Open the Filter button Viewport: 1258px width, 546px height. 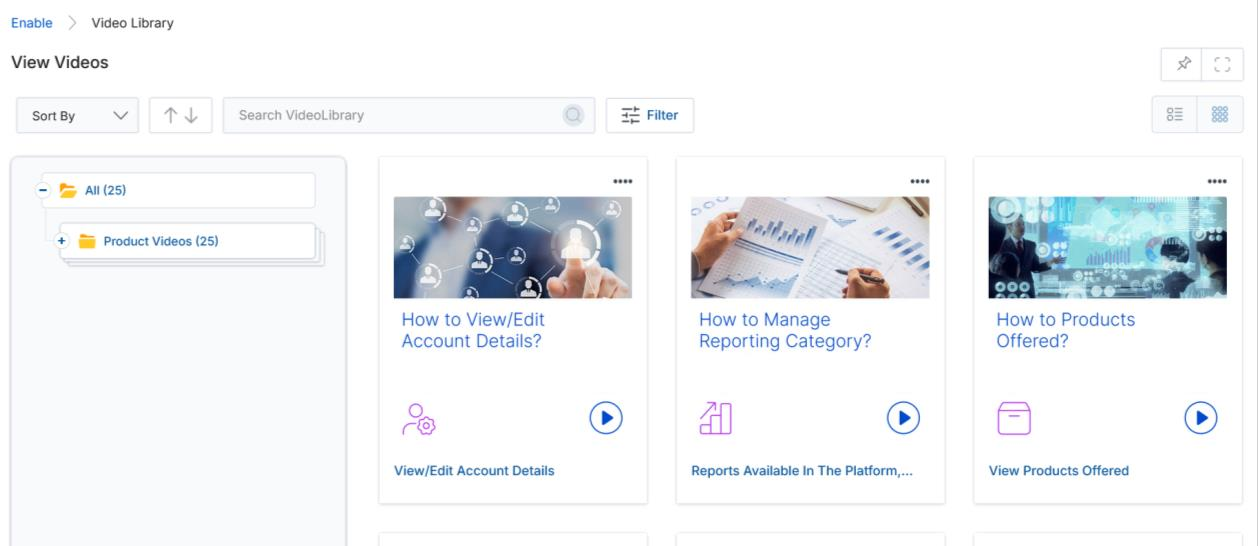click(649, 115)
